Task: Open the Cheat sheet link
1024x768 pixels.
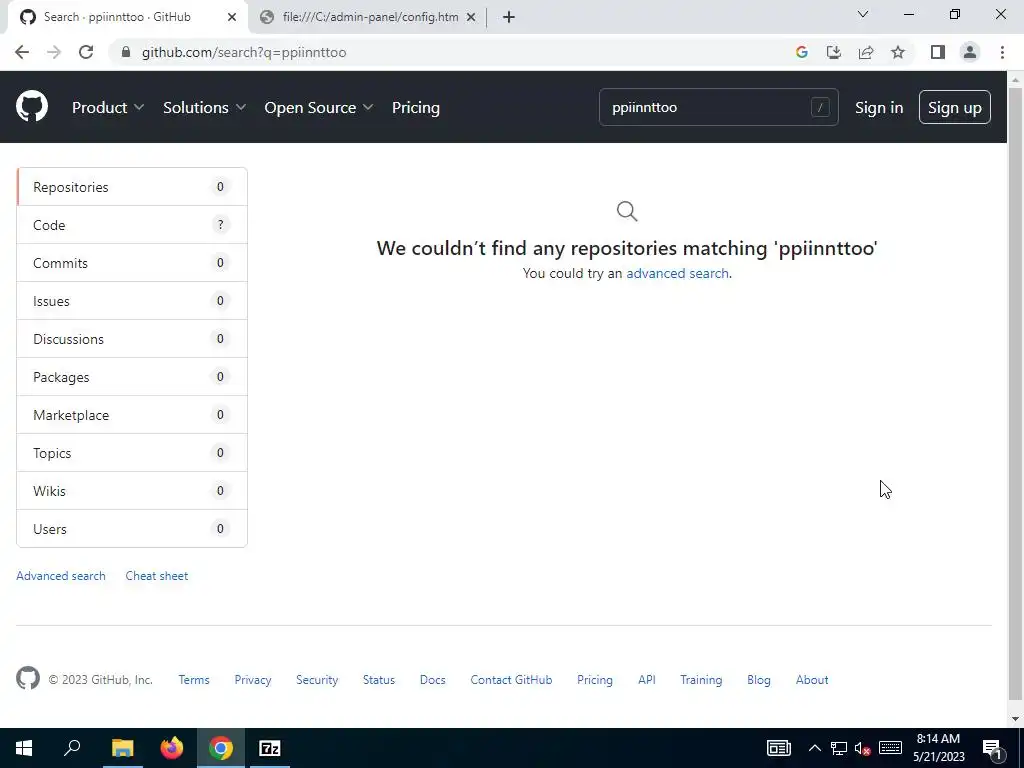Action: 157,575
